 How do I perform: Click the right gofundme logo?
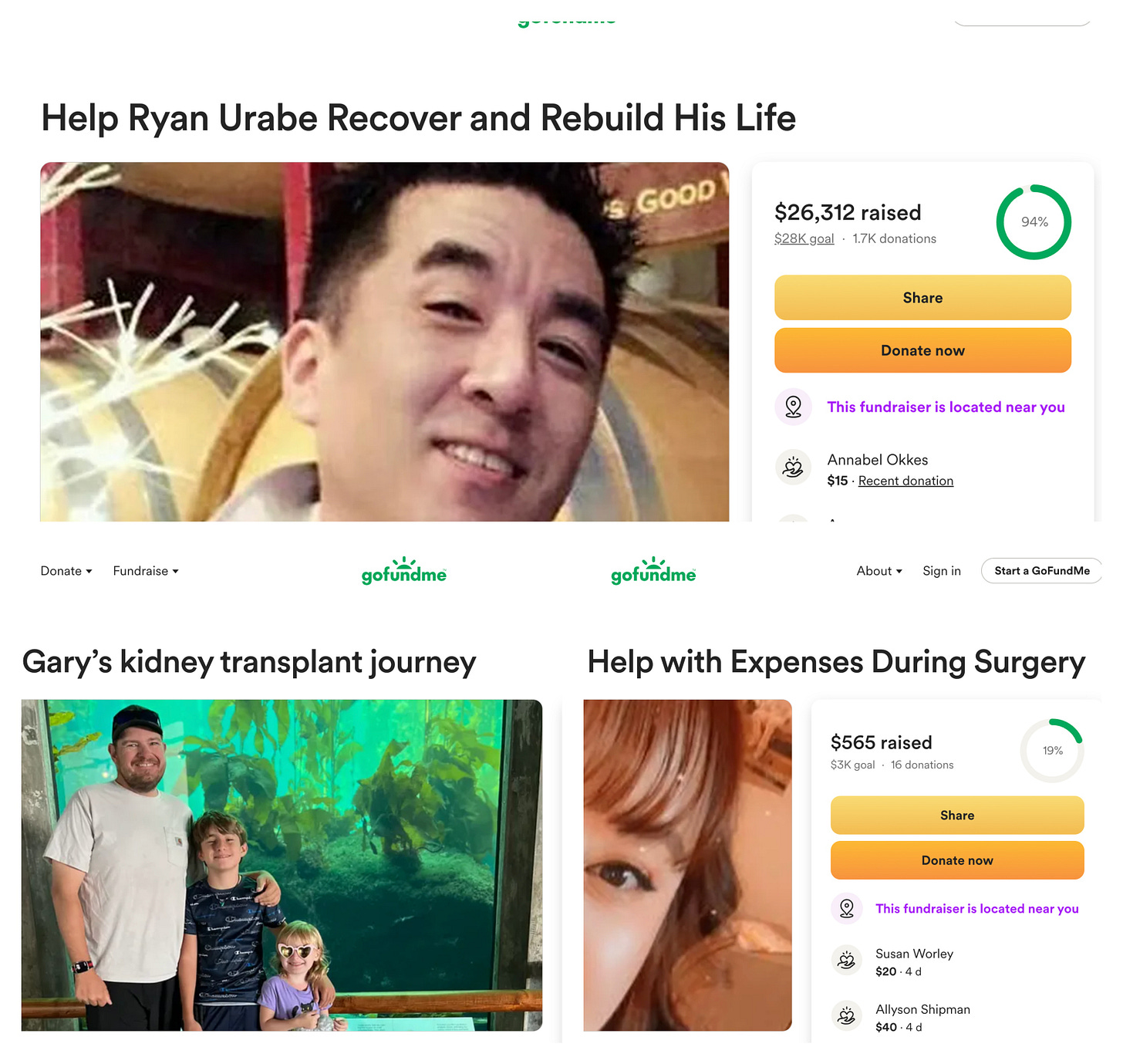point(653,571)
